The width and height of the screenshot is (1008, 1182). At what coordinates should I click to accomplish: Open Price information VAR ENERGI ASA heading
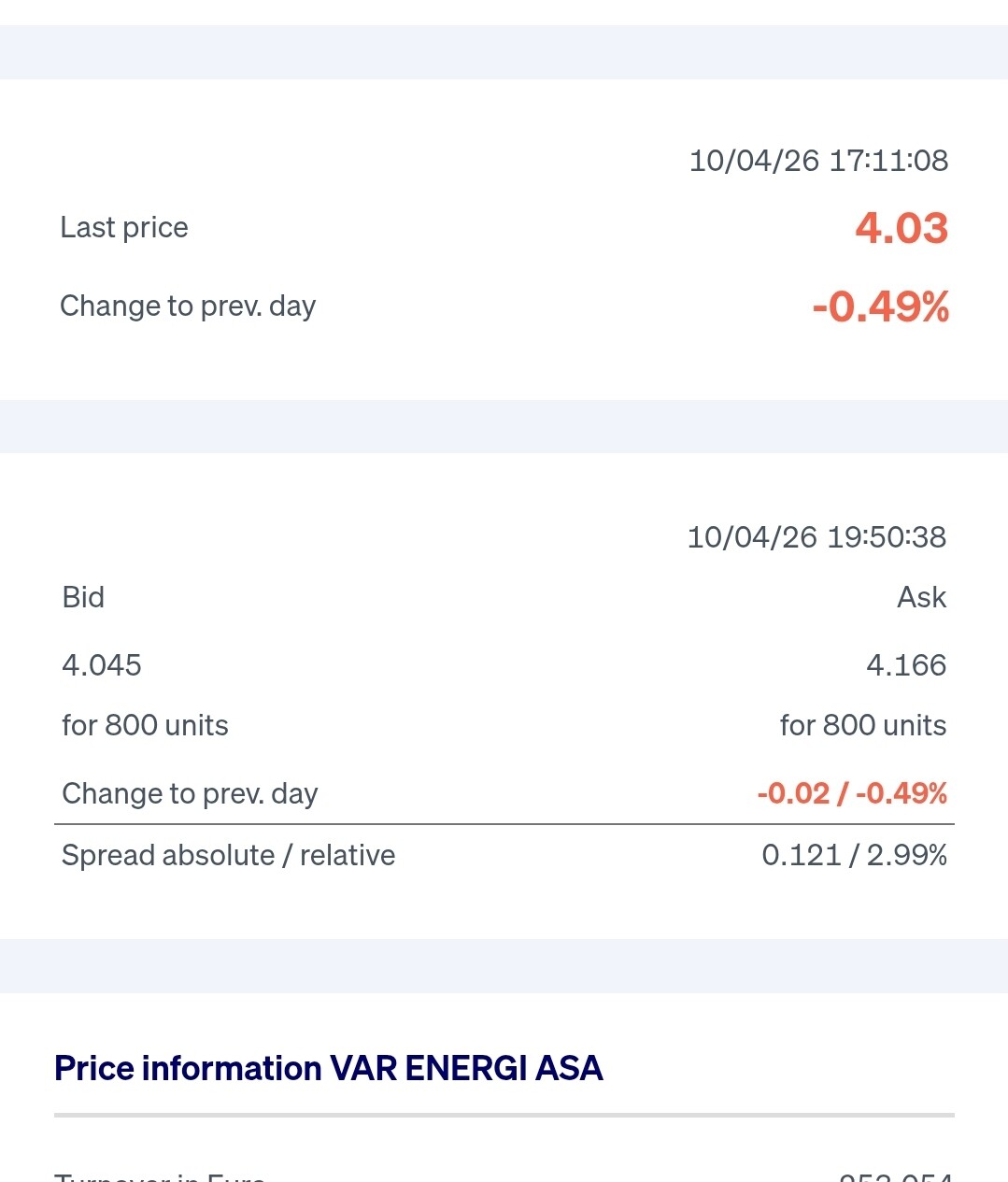pos(329,1068)
